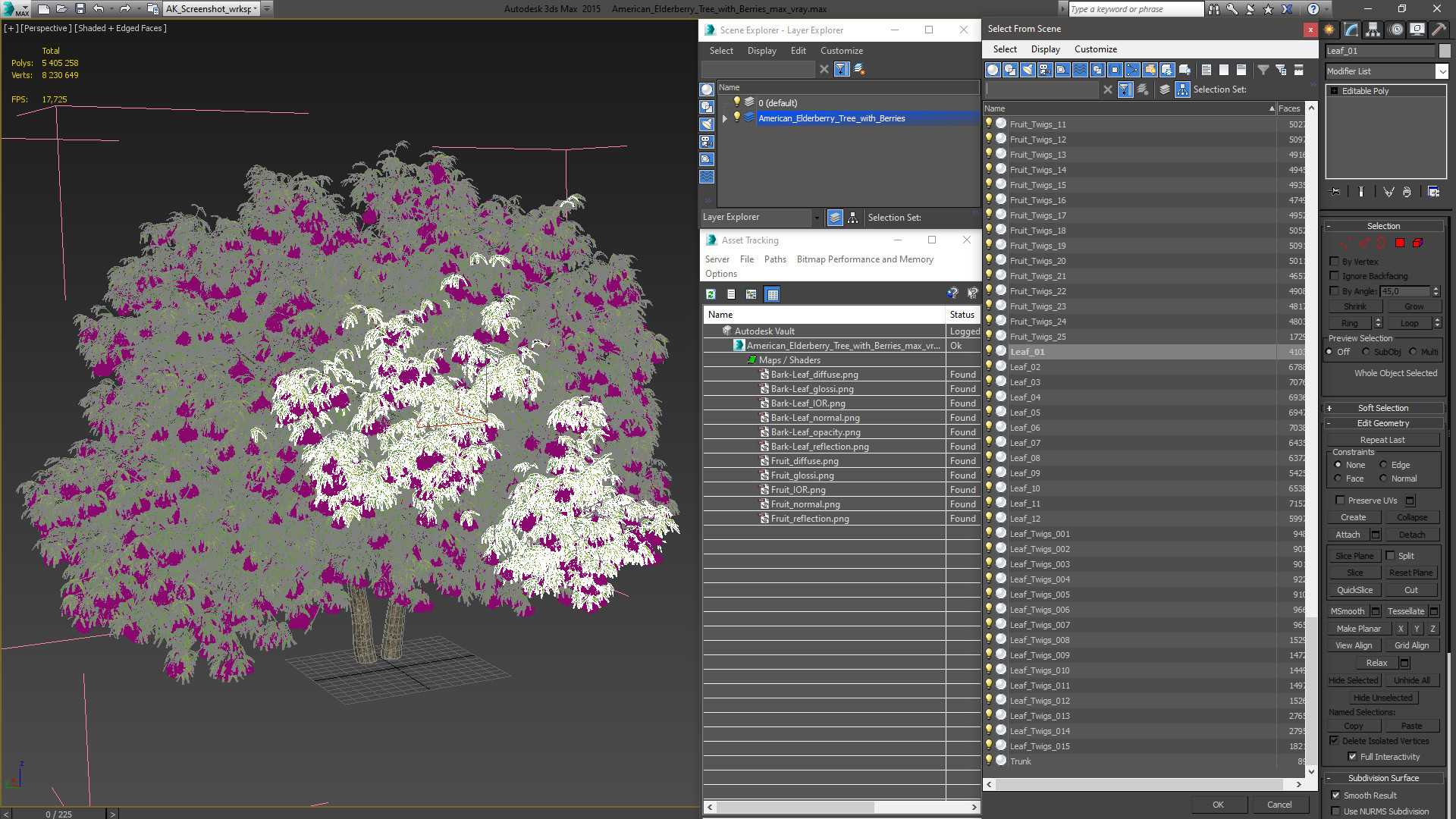Toggle Display Lights filter in Select From Scene
This screenshot has height=819, width=1456.
(1028, 70)
